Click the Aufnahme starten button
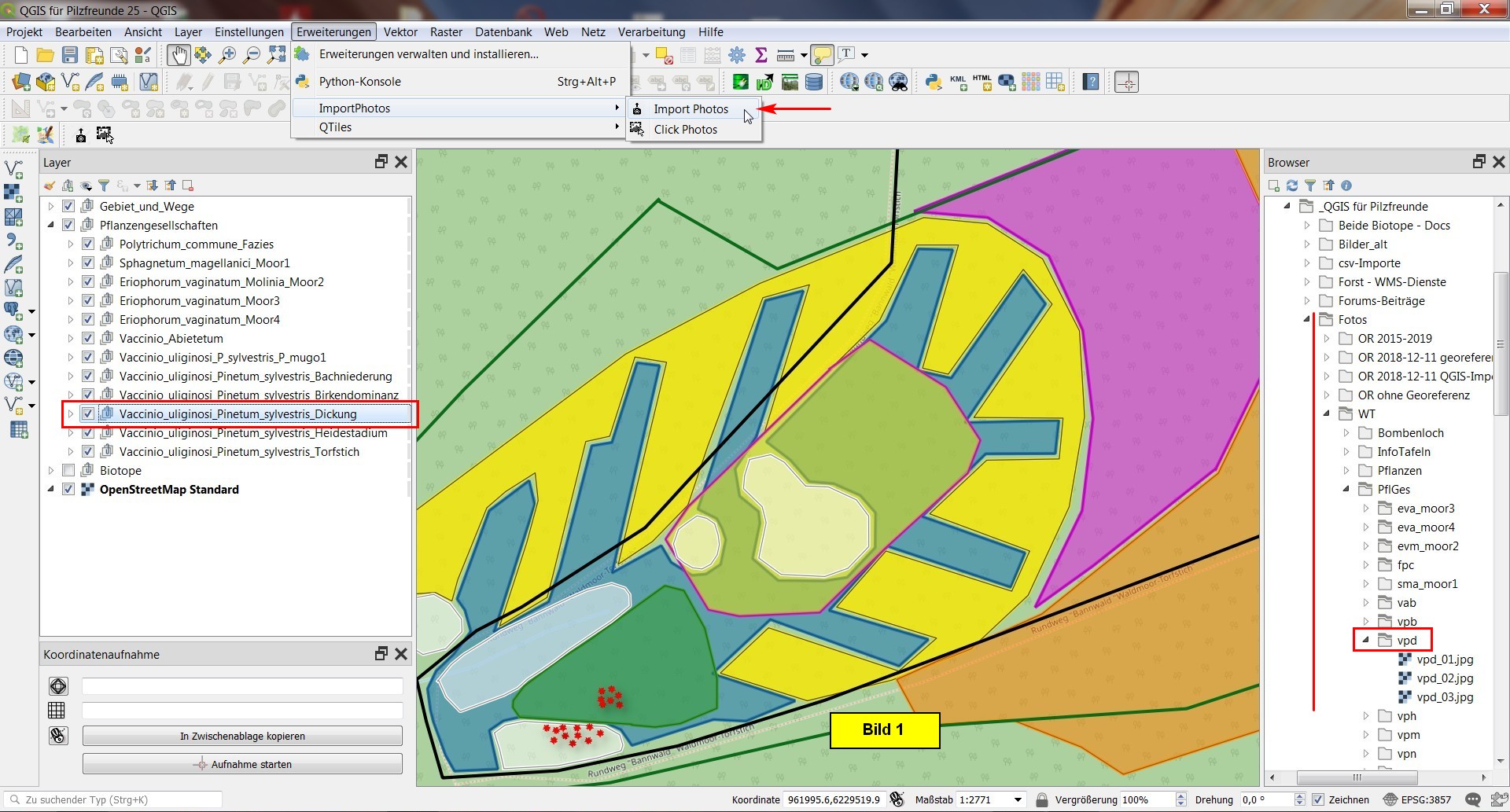This screenshot has width=1510, height=812. pos(242,764)
